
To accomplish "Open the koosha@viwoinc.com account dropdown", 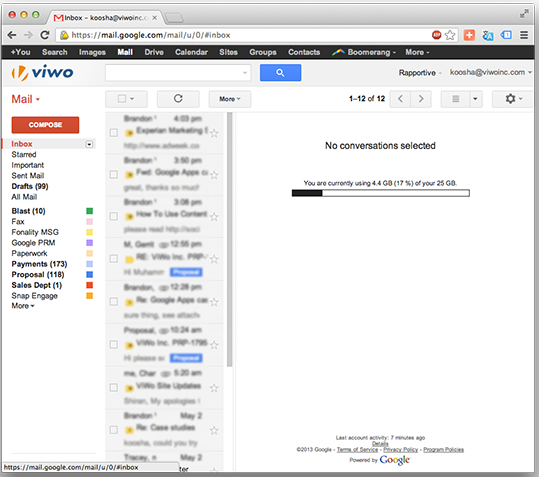I will pos(491,72).
